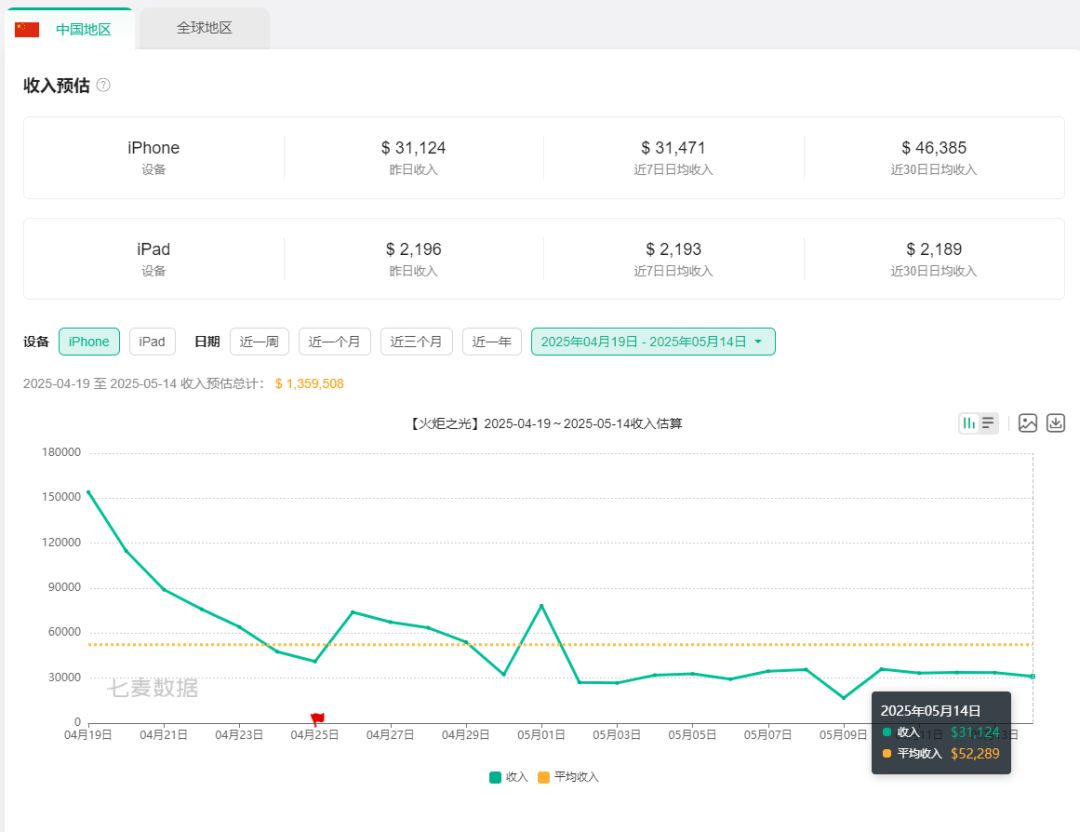The image size is (1080, 832).
Task: Open the 收入预估 help question-mark icon
Action: (x=103, y=85)
